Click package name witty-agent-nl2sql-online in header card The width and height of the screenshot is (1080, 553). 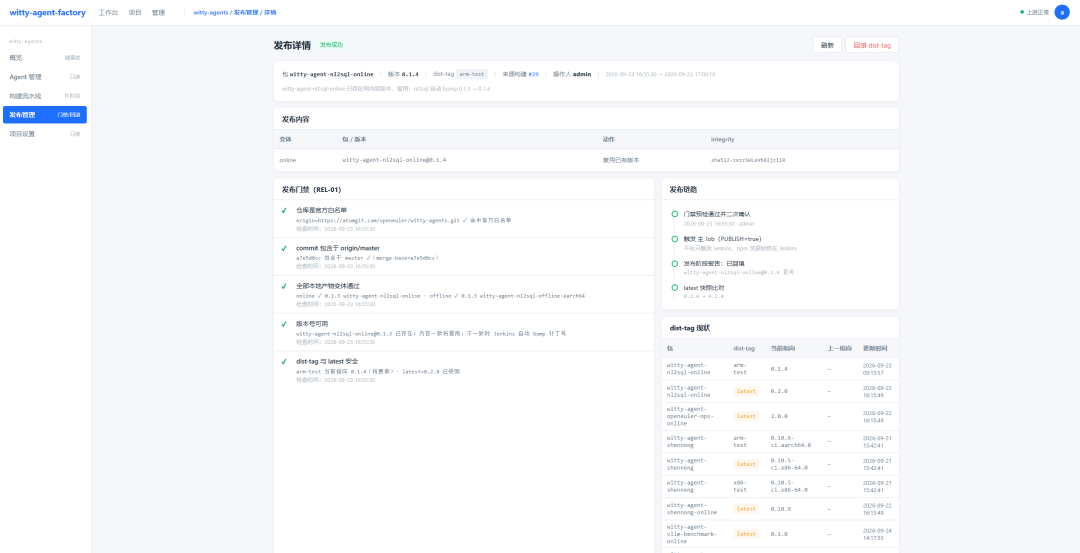332,74
